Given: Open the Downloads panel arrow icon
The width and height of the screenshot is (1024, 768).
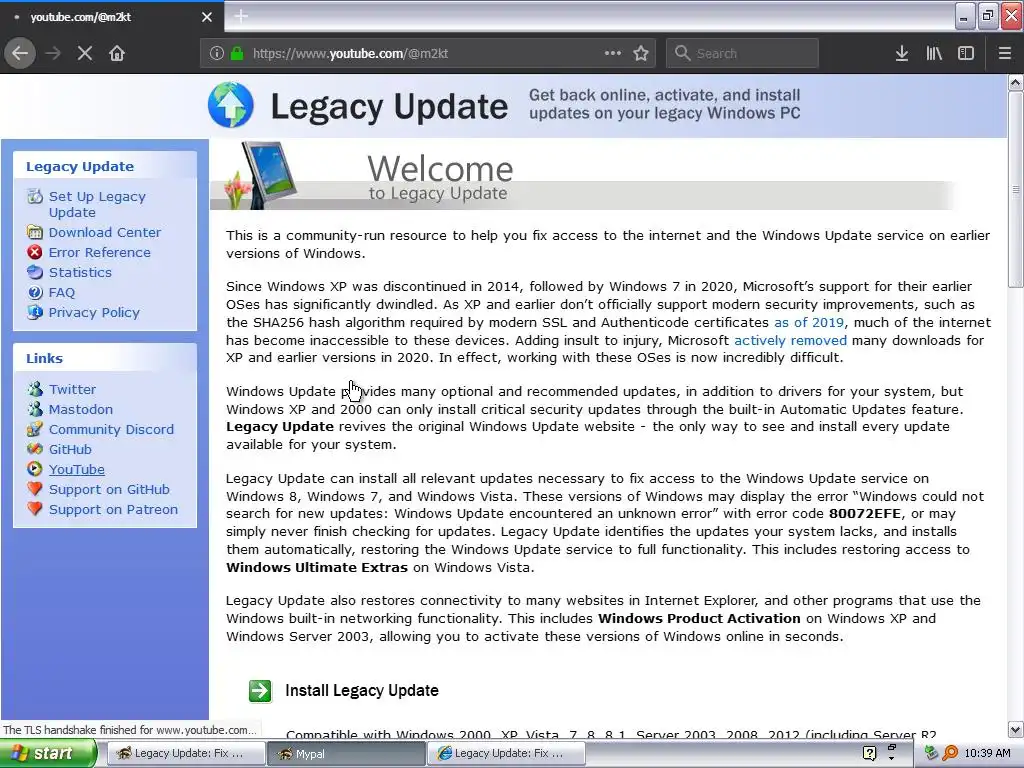Looking at the screenshot, I should pyautogui.click(x=902, y=54).
